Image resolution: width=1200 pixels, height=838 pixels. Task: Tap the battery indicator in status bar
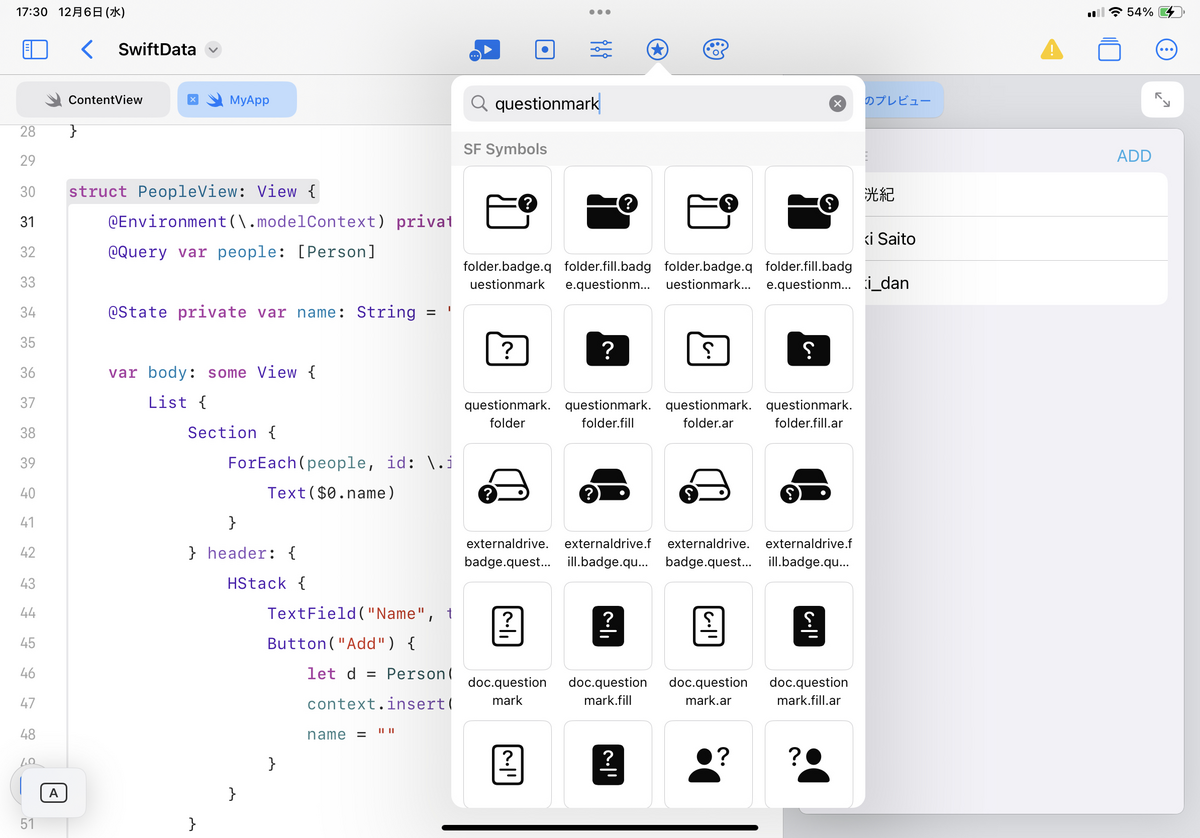[1170, 12]
